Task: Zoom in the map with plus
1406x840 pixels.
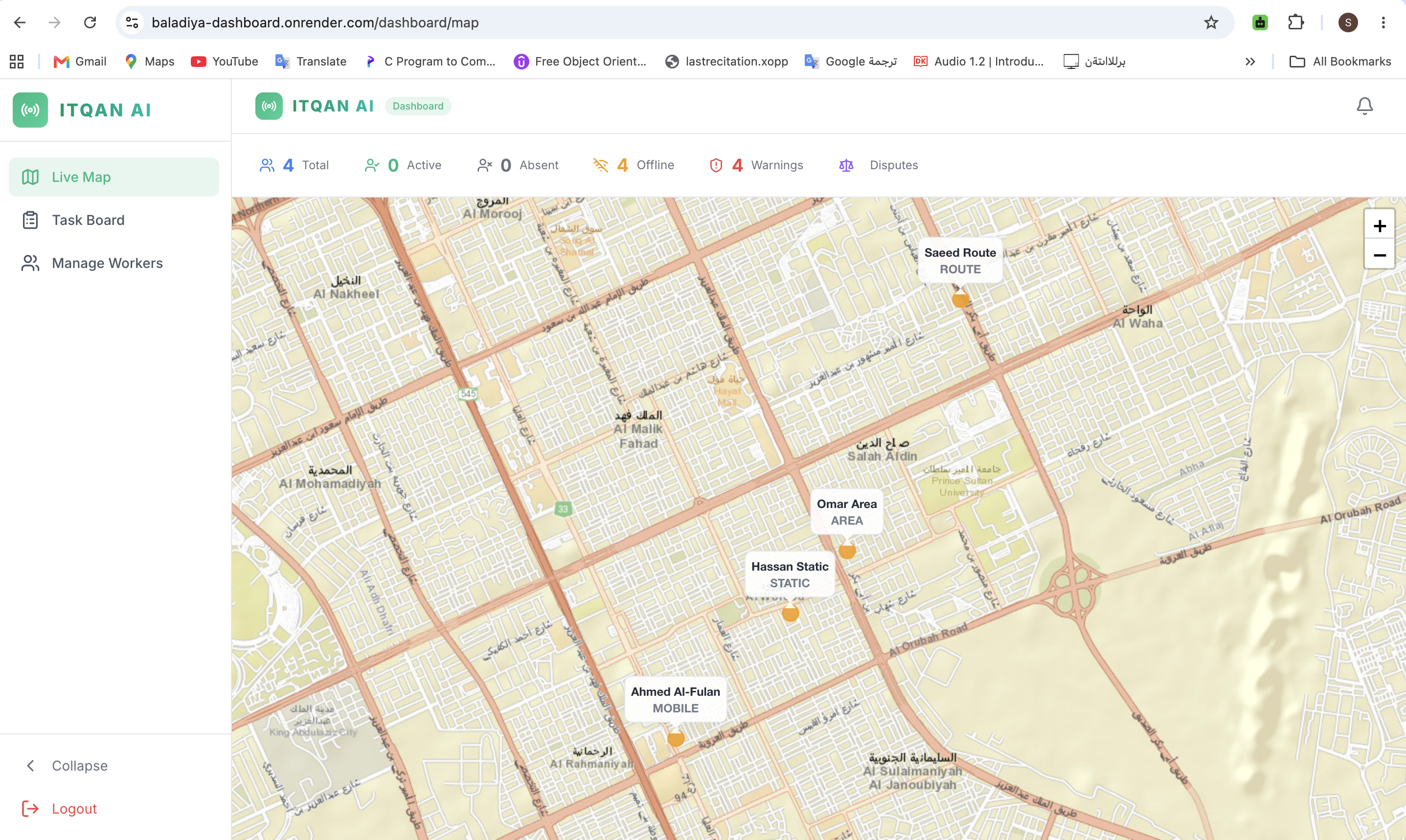Action: (x=1380, y=226)
